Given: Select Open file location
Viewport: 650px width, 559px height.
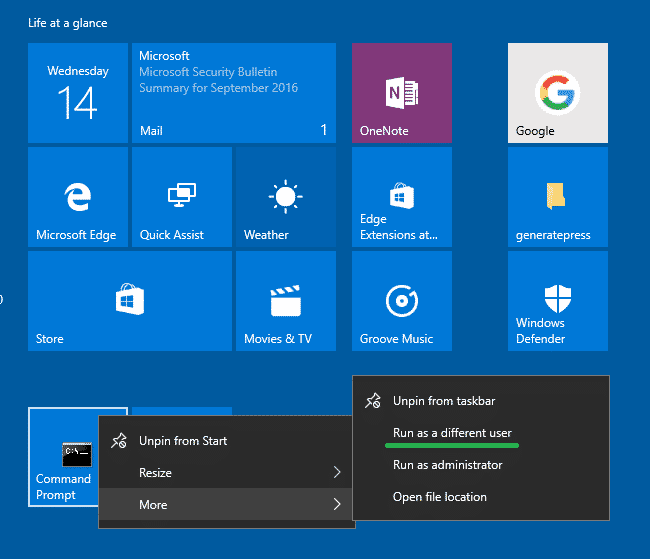Looking at the screenshot, I should pos(481,497).
